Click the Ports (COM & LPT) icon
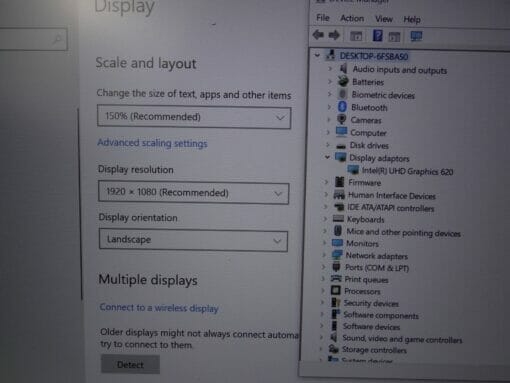 click(336, 267)
